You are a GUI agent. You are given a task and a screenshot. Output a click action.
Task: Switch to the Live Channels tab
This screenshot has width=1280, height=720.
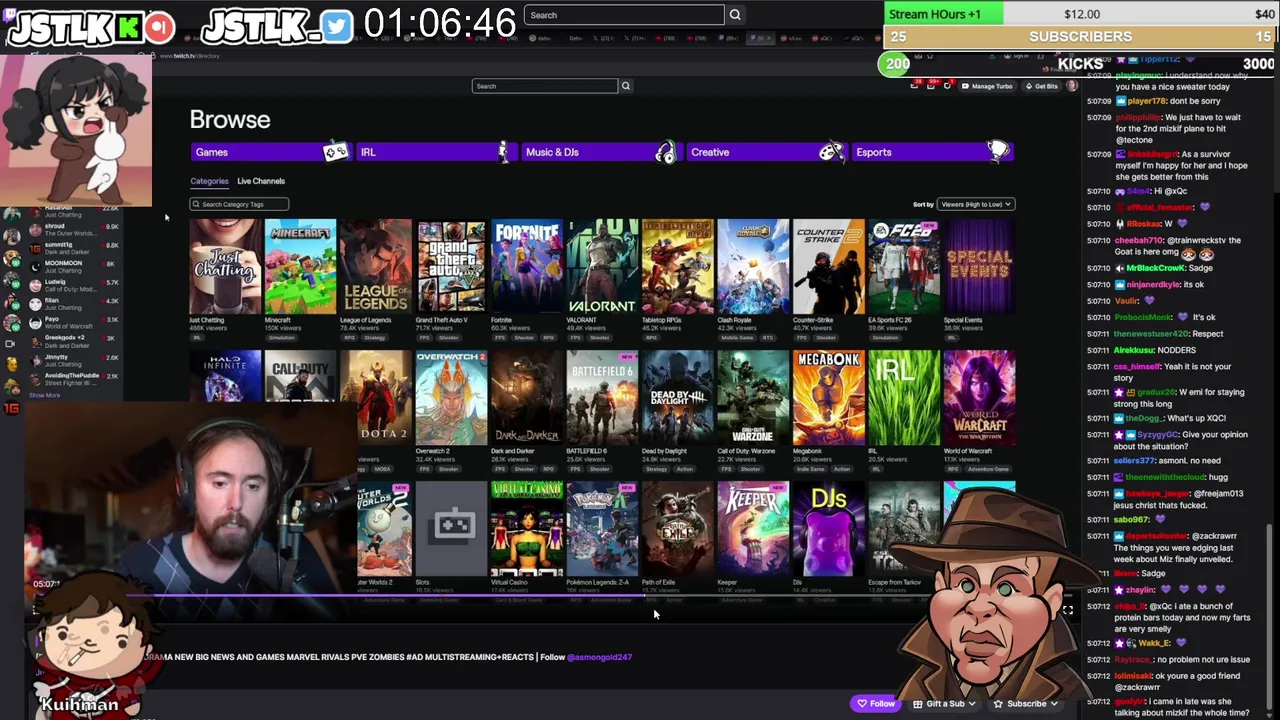(261, 181)
